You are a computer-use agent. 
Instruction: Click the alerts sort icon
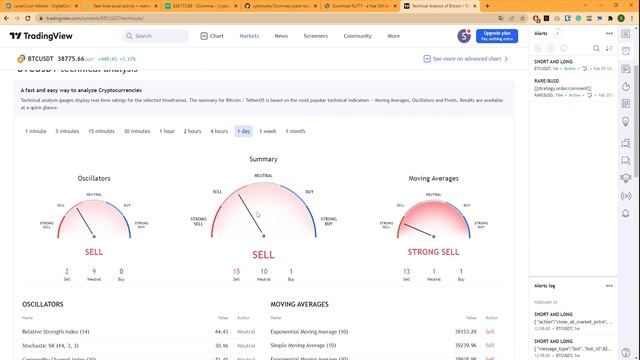pos(609,48)
